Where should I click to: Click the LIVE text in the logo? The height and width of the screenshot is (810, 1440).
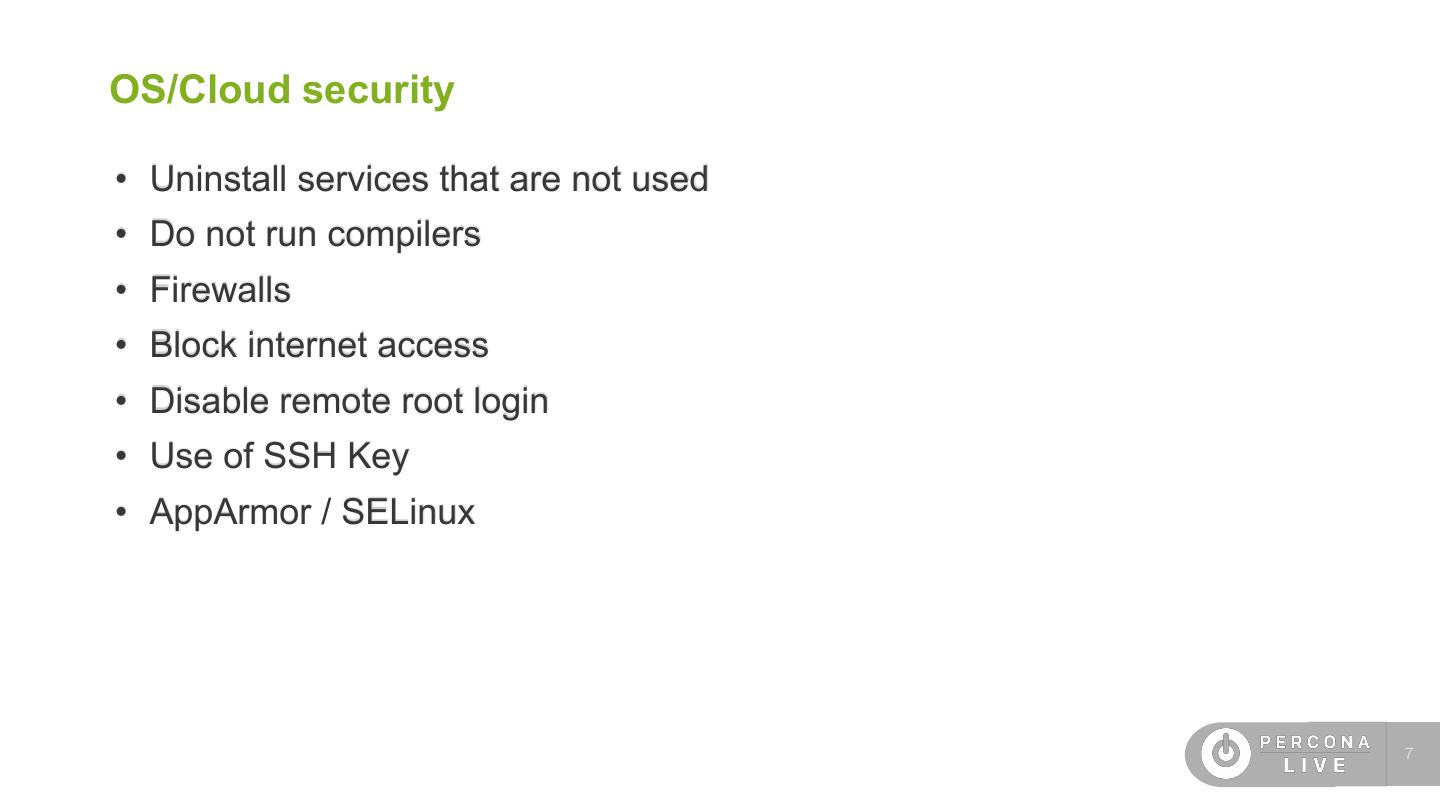click(1315, 766)
